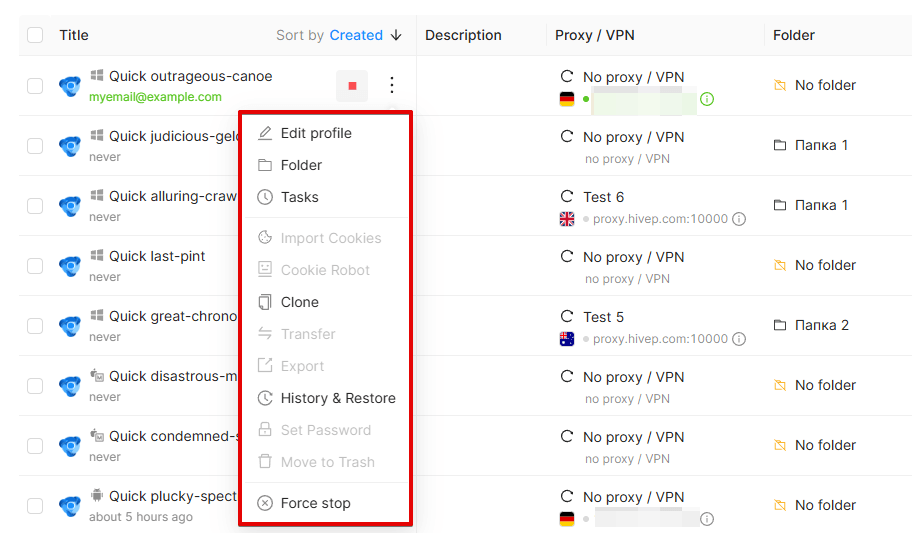Image resolution: width=912 pixels, height=533 pixels.
Task: Click browser icon of Quick last-pint profile
Action: click(x=70, y=266)
